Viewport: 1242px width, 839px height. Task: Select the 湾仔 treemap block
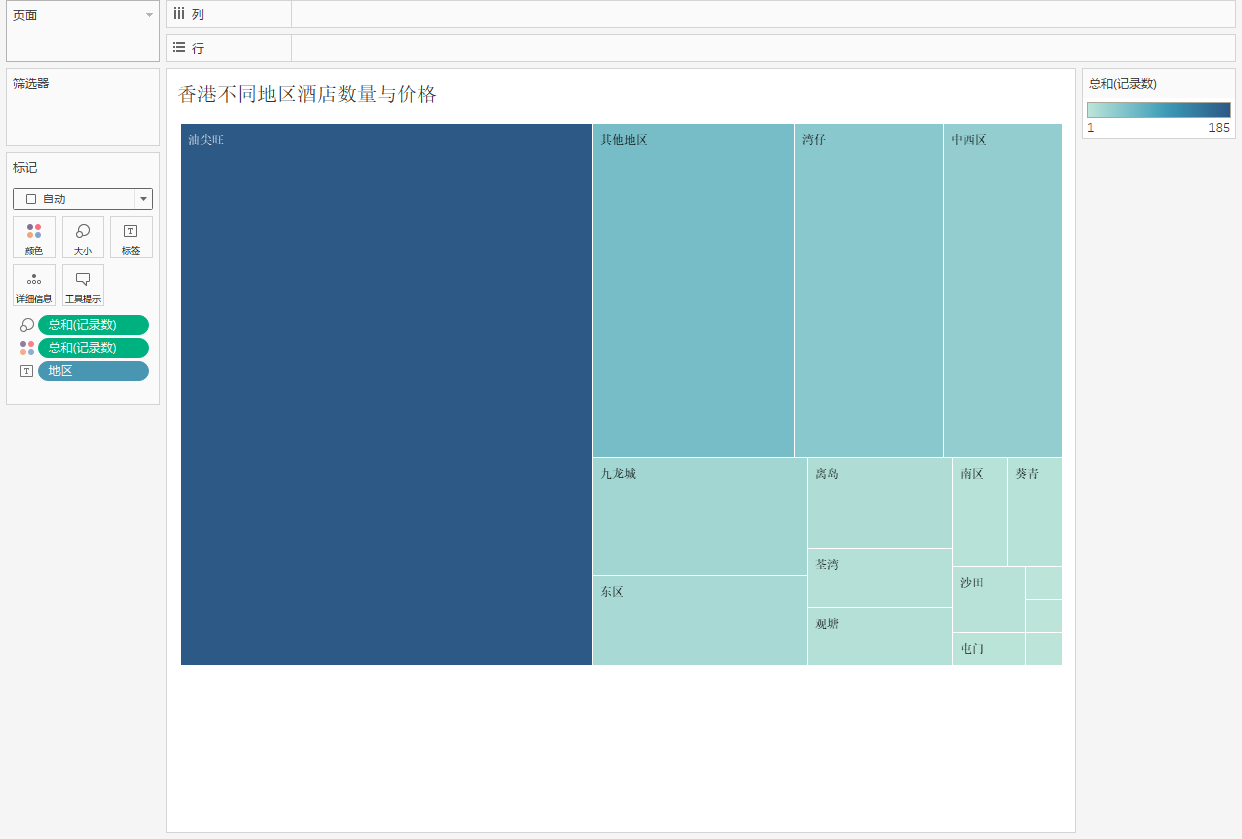tap(869, 290)
